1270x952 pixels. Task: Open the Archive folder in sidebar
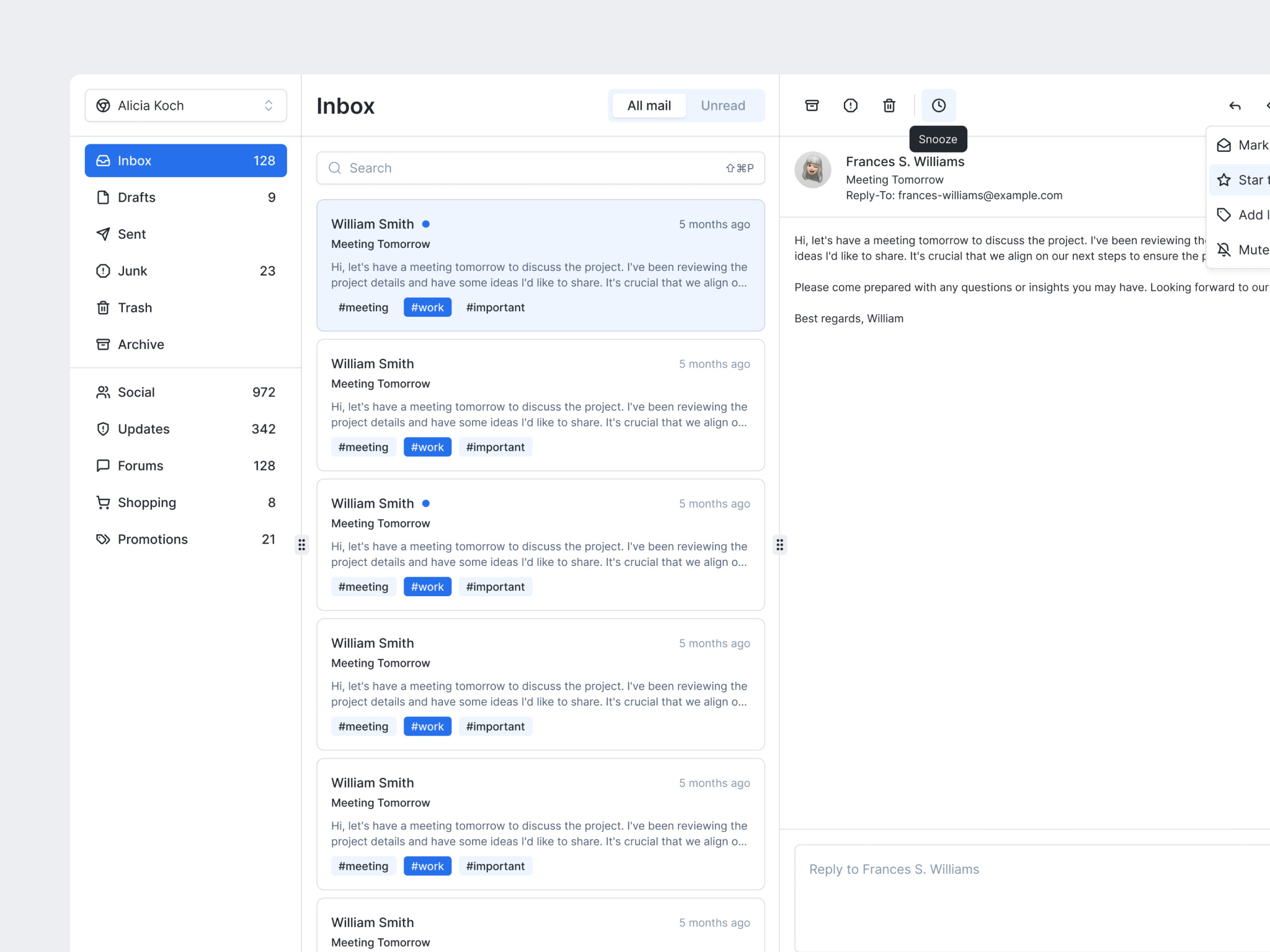click(141, 344)
